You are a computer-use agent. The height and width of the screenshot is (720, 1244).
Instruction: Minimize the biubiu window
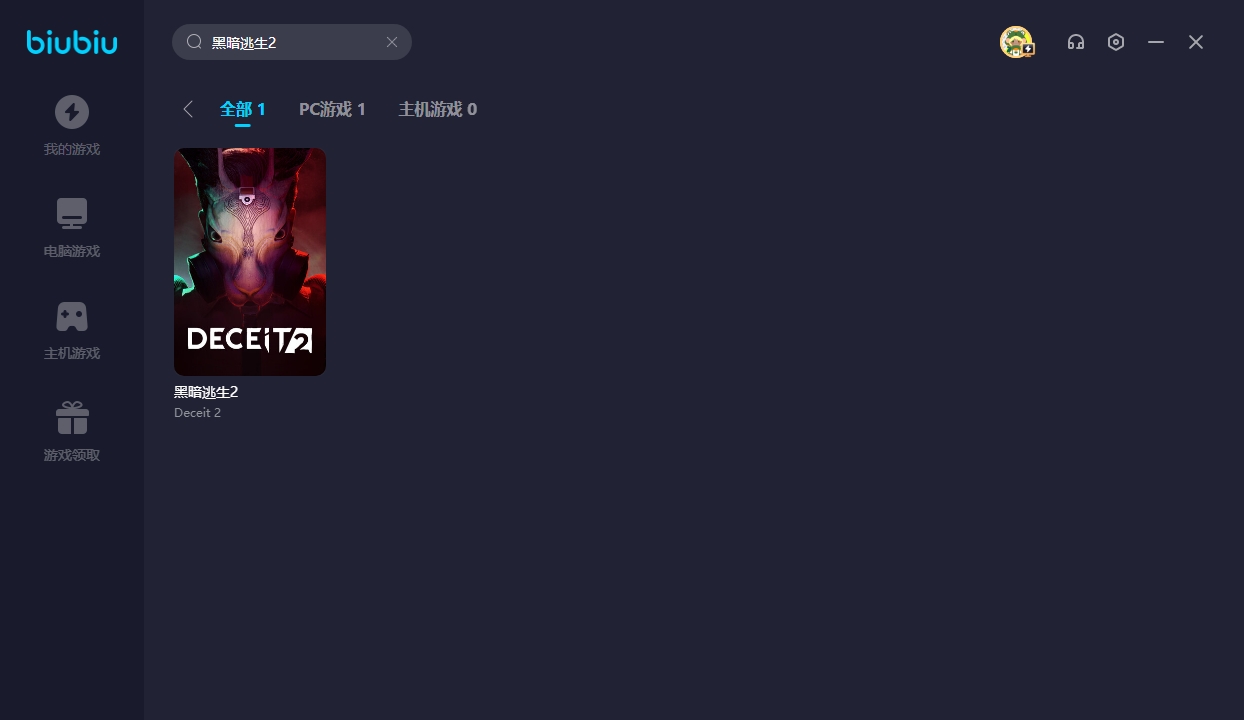(x=1156, y=42)
